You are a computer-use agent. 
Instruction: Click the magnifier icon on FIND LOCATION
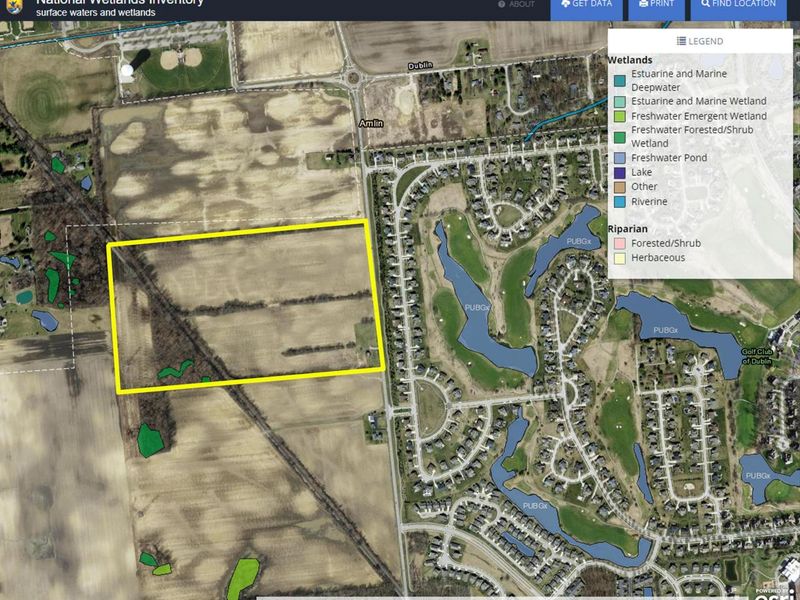click(x=704, y=4)
